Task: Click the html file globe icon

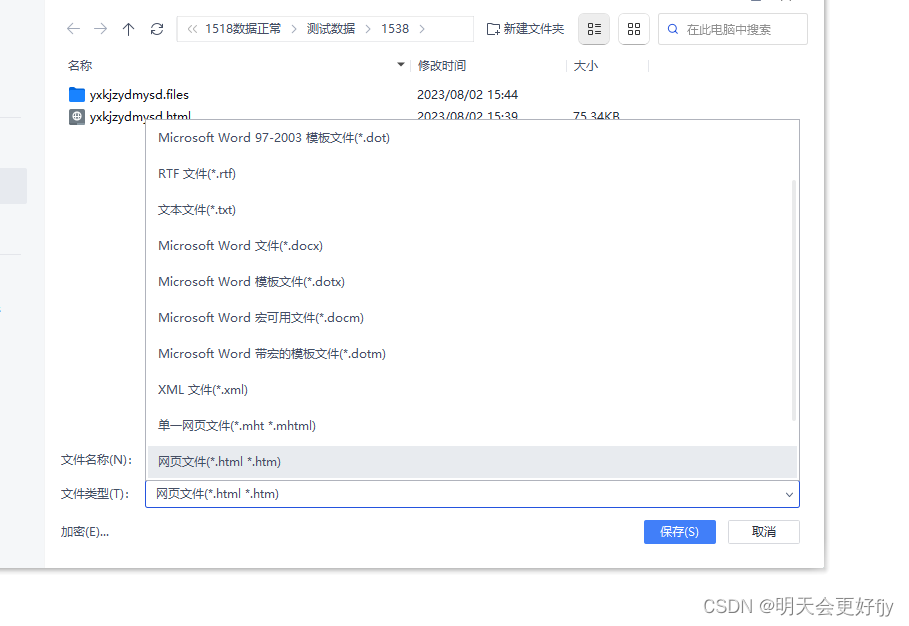Action: [x=77, y=116]
